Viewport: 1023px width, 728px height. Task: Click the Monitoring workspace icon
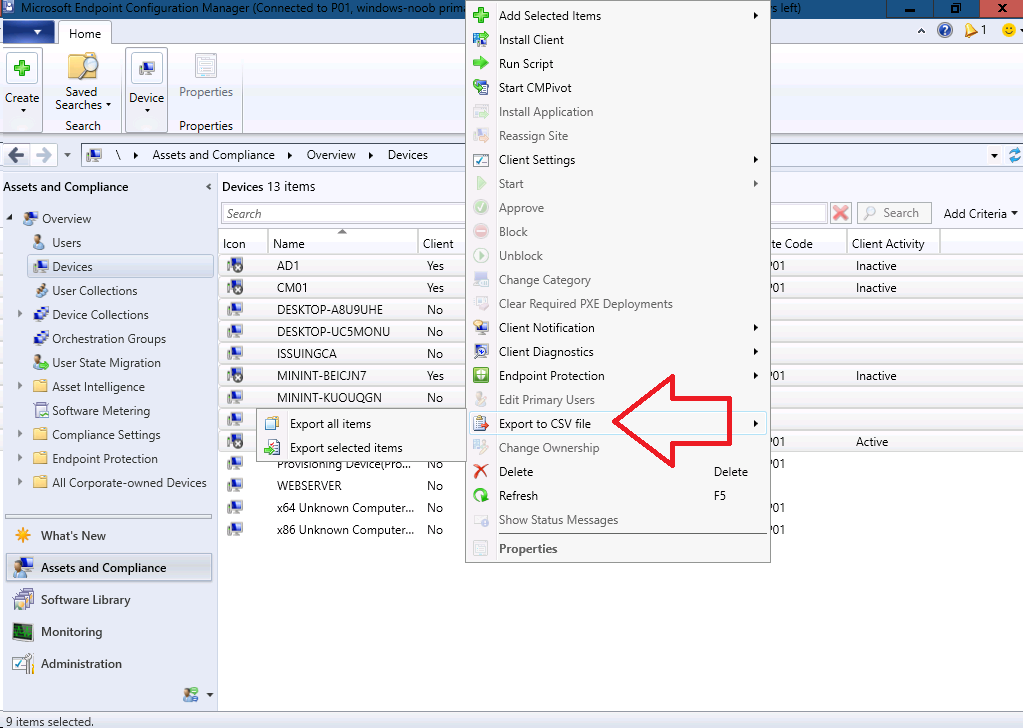click(23, 631)
